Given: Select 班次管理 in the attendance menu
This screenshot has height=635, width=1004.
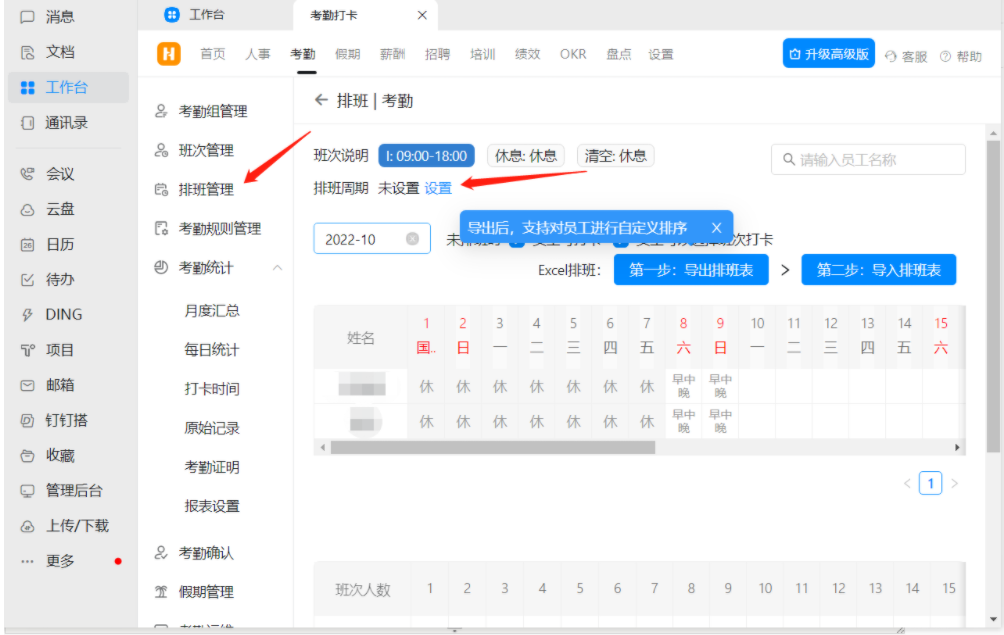Looking at the screenshot, I should [x=207, y=150].
